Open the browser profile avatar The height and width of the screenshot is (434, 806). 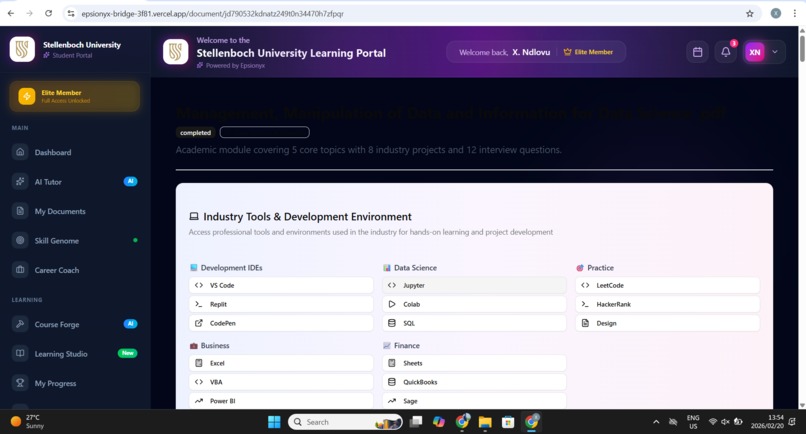pyautogui.click(x=776, y=13)
